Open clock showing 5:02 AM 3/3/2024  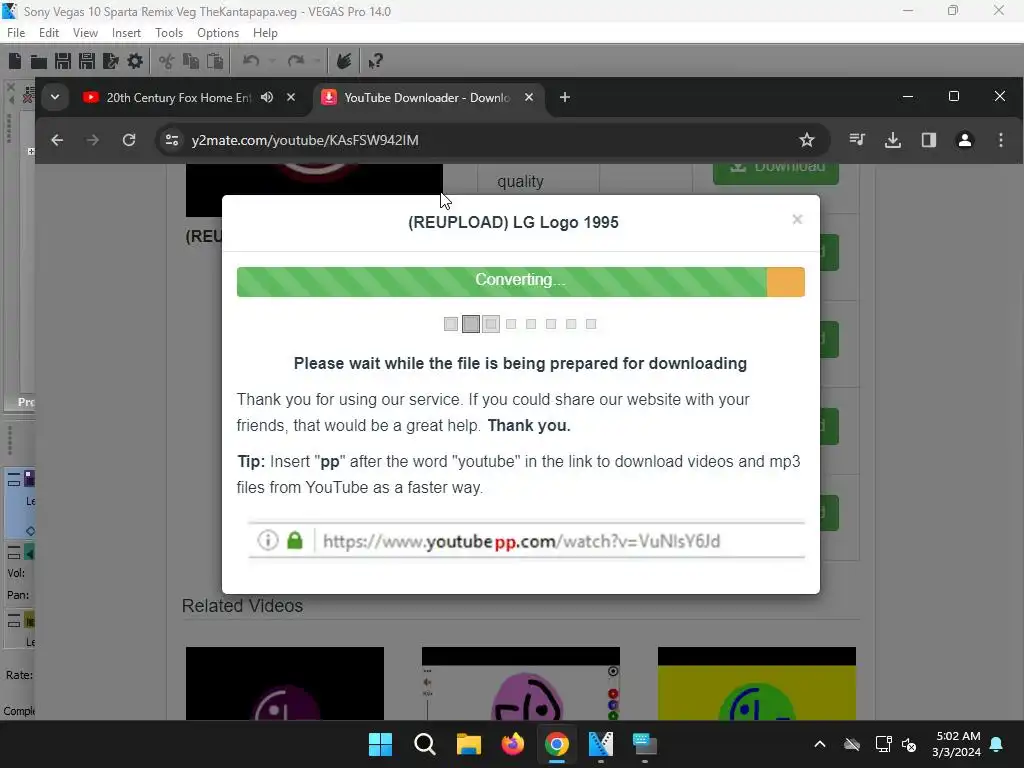(x=957, y=744)
